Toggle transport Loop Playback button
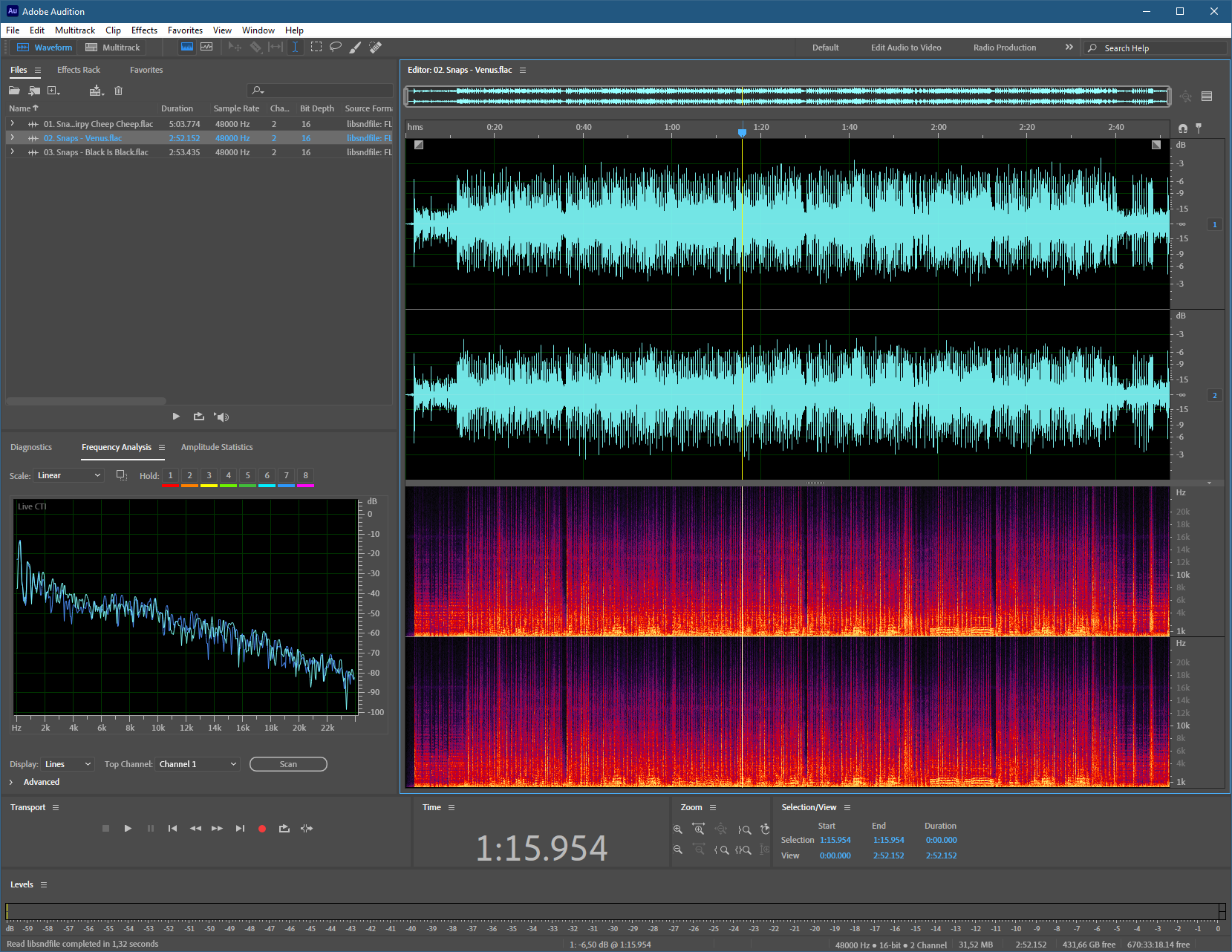The width and height of the screenshot is (1232, 952). [284, 828]
